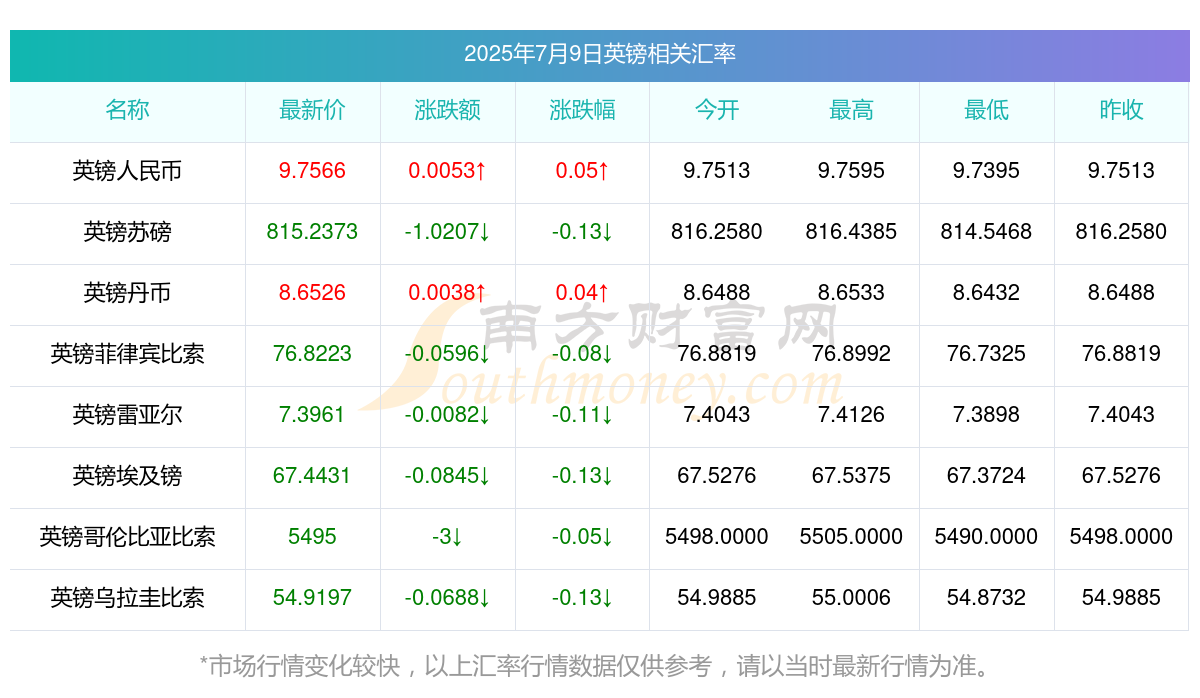The image size is (1200, 698).
Task: Click the row name 英镑丹币
Action: (127, 293)
